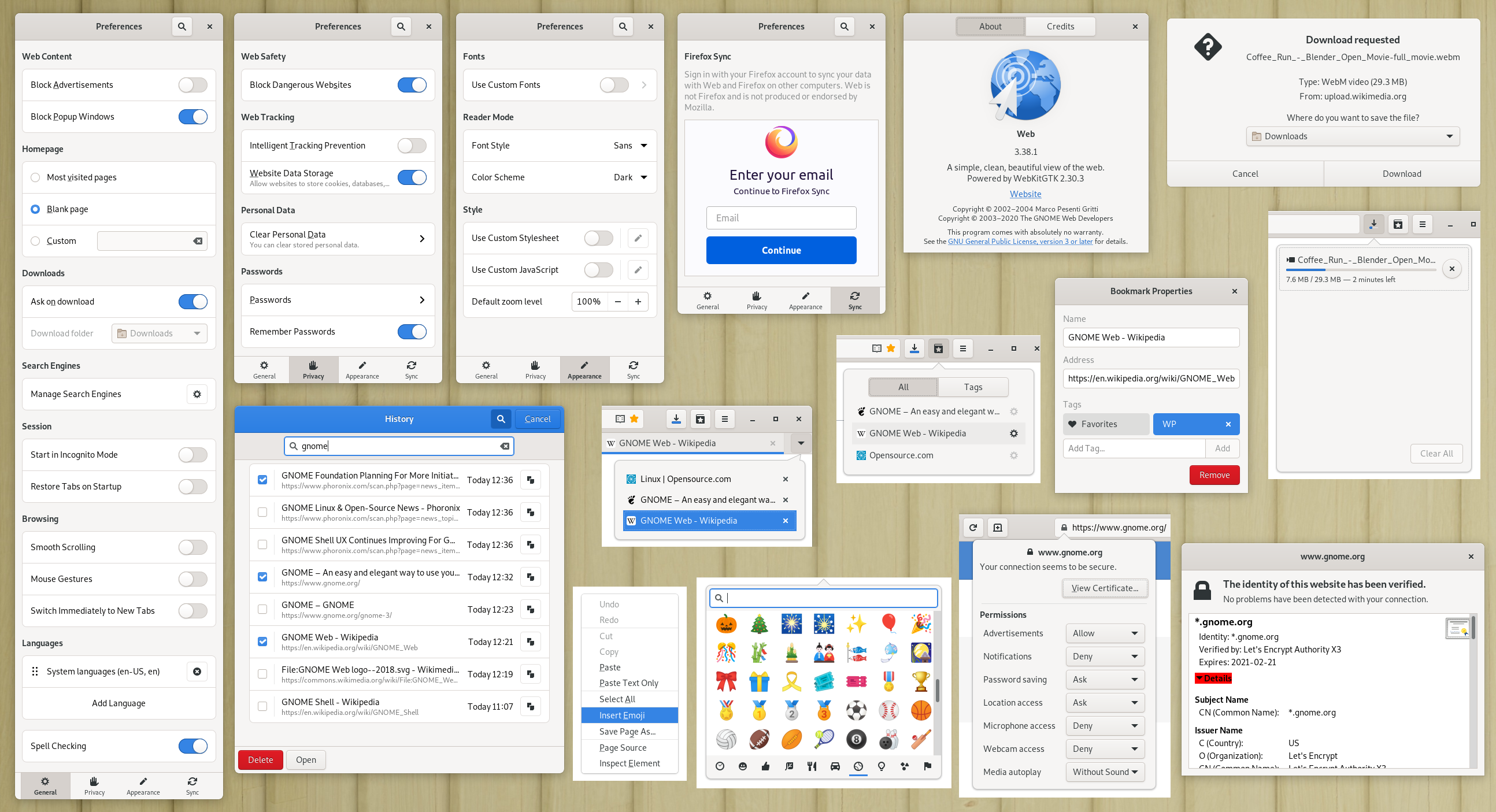Edit the custom JavaScript pencil icon

(x=638, y=269)
